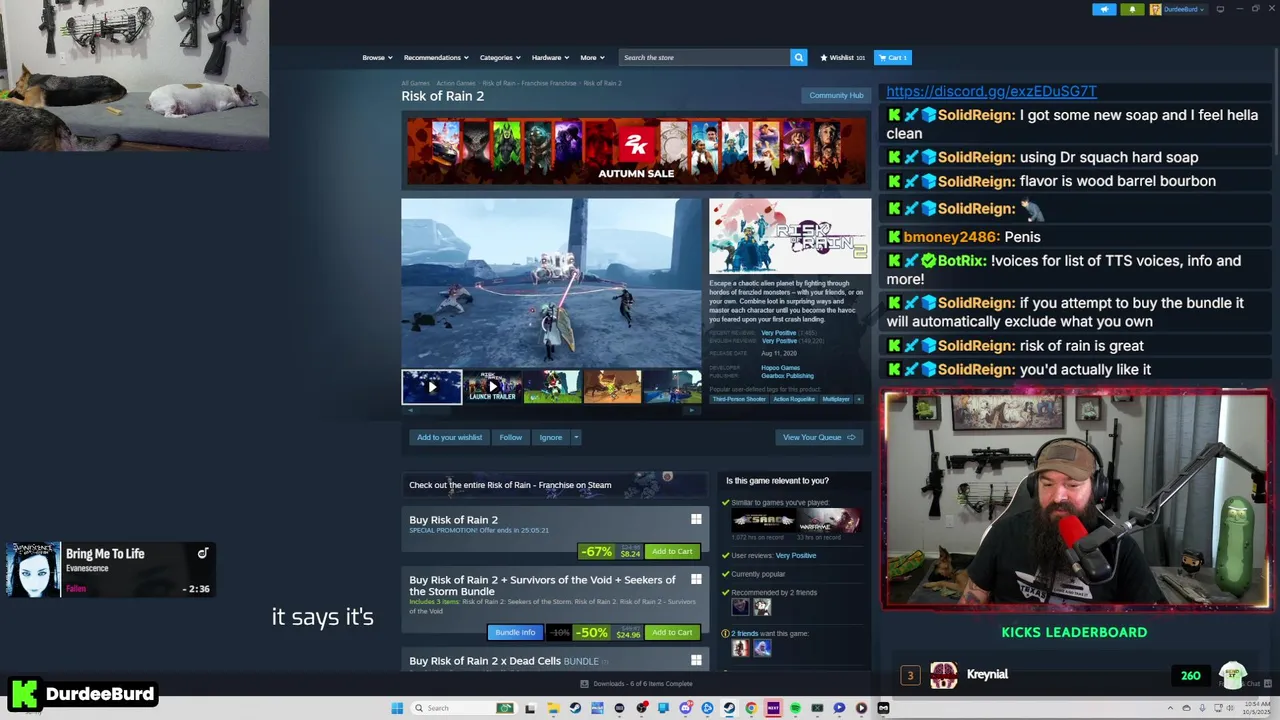Click View Your Queue button
Image resolution: width=1280 pixels, height=720 pixels.
[x=819, y=437]
